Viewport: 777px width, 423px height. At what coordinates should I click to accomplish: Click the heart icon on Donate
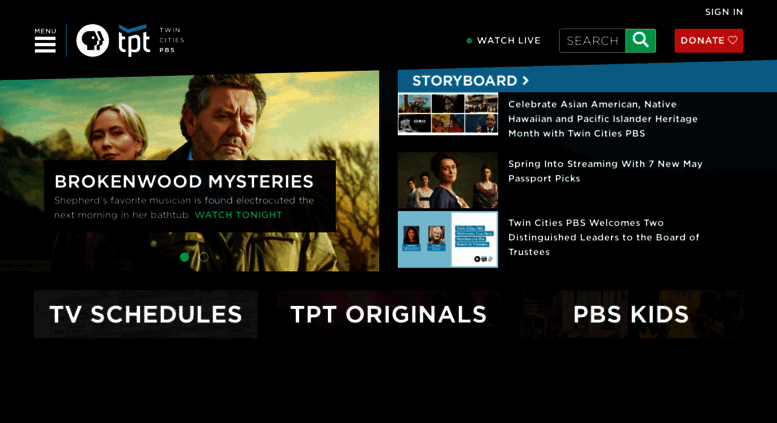coord(733,40)
